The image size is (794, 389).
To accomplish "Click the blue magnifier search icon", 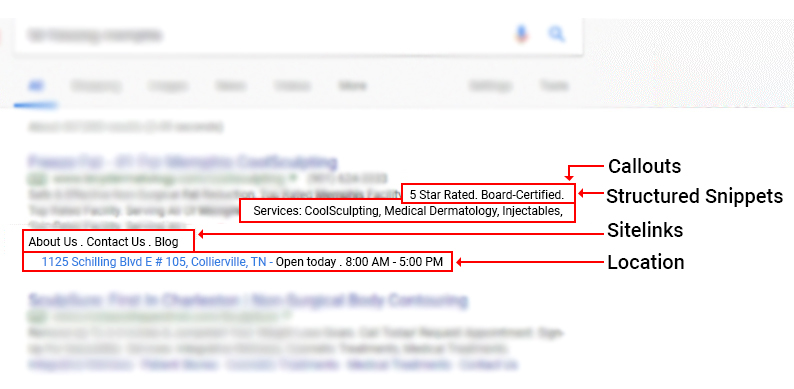I will tap(556, 34).
